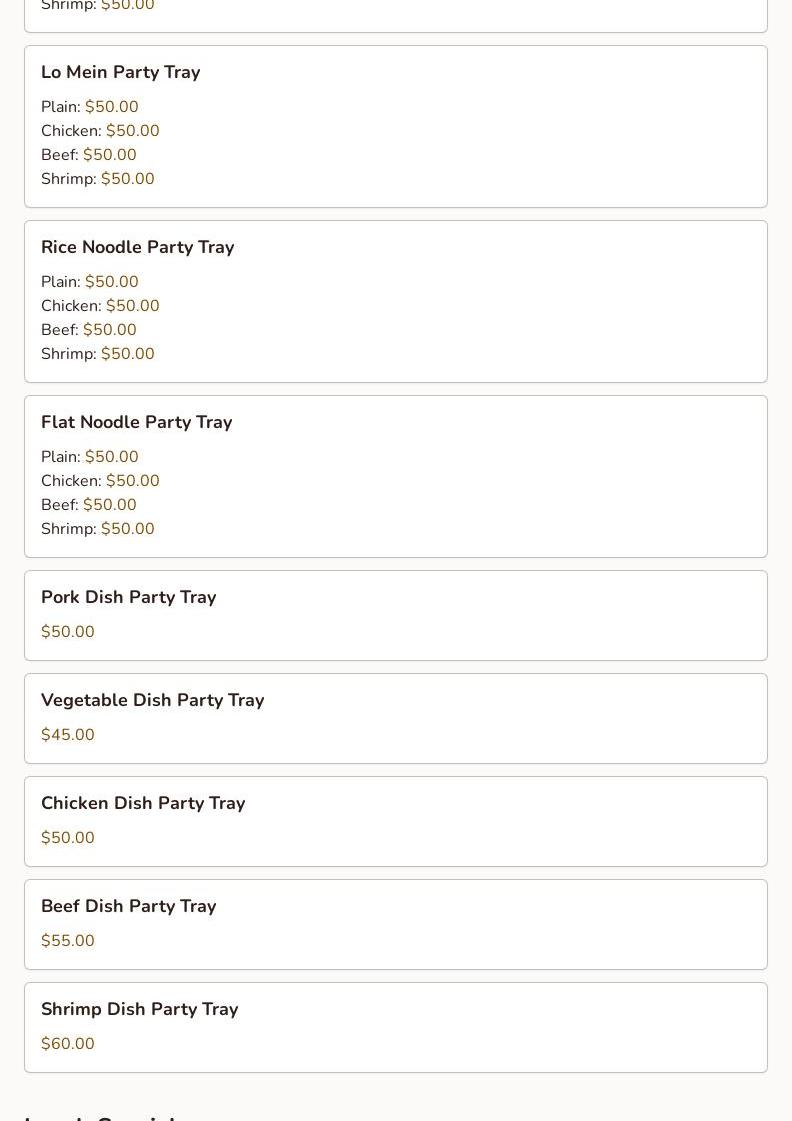Open the Rice Noodle Party Tray item
Image resolution: width=792 pixels, height=1121 pixels.
[x=396, y=302]
